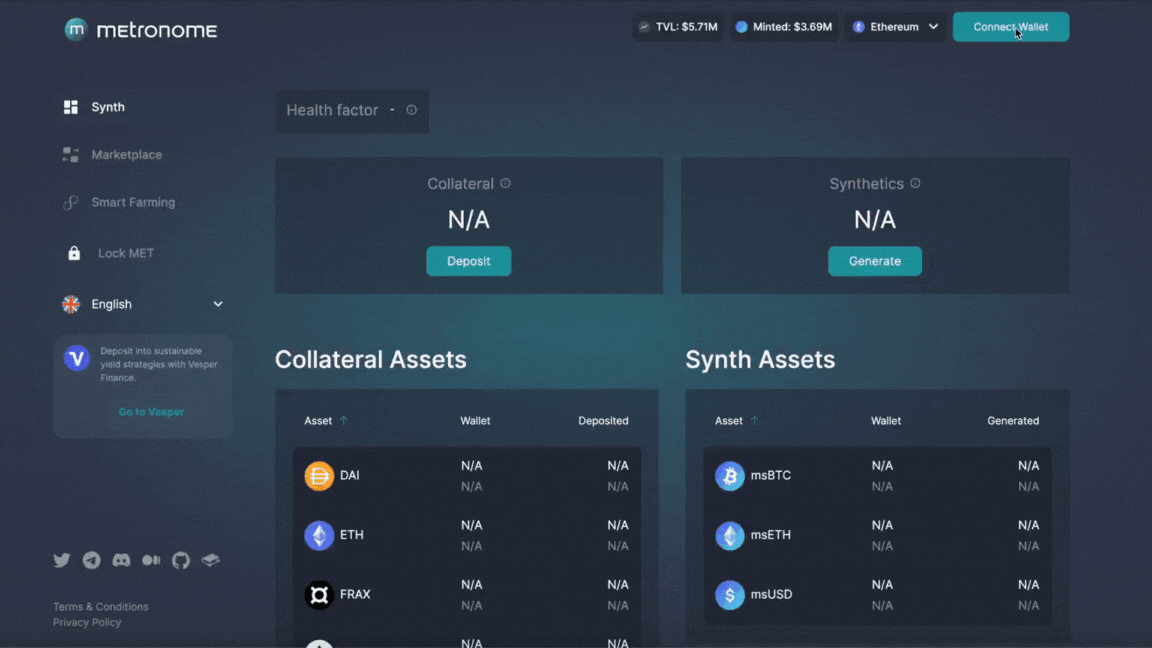Select the Smart Farming icon
The width and height of the screenshot is (1152, 648).
(x=71, y=203)
